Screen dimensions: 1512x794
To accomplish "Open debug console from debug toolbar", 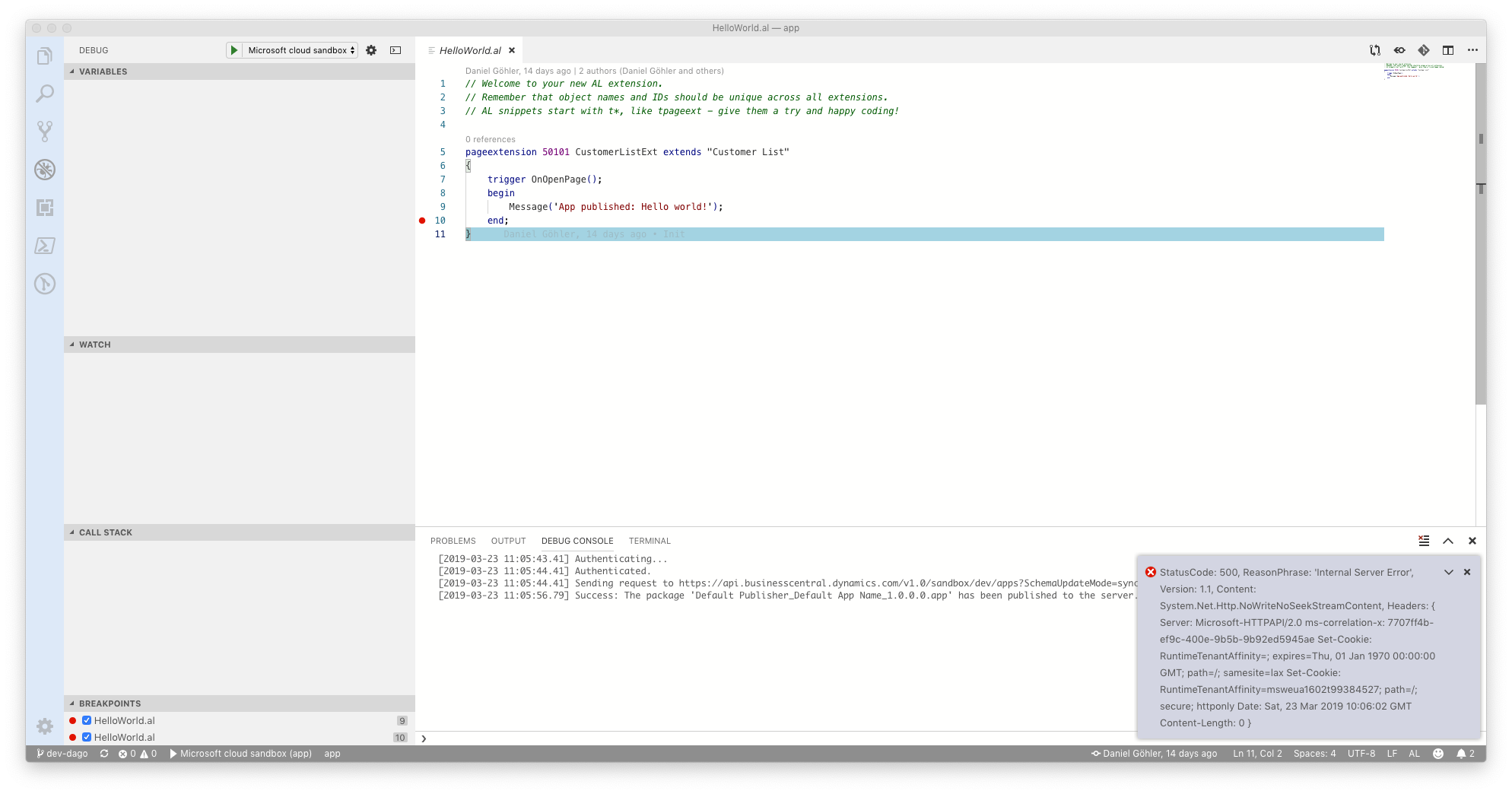I will pos(395,50).
